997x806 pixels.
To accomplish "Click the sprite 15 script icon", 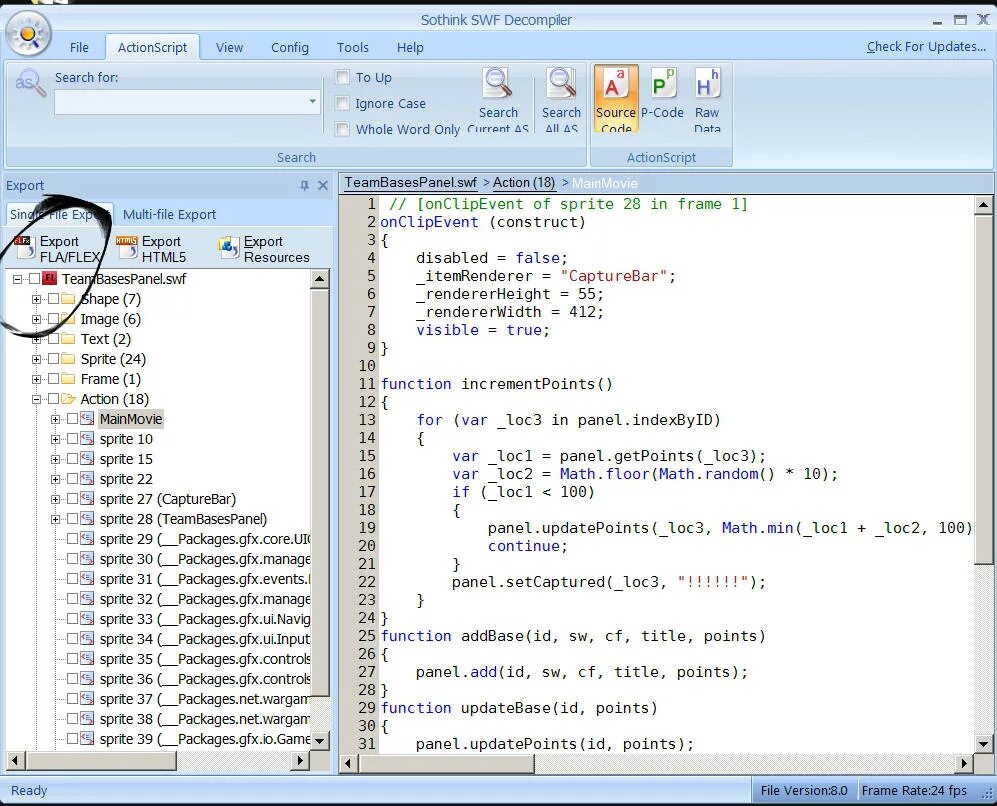I will 88,459.
